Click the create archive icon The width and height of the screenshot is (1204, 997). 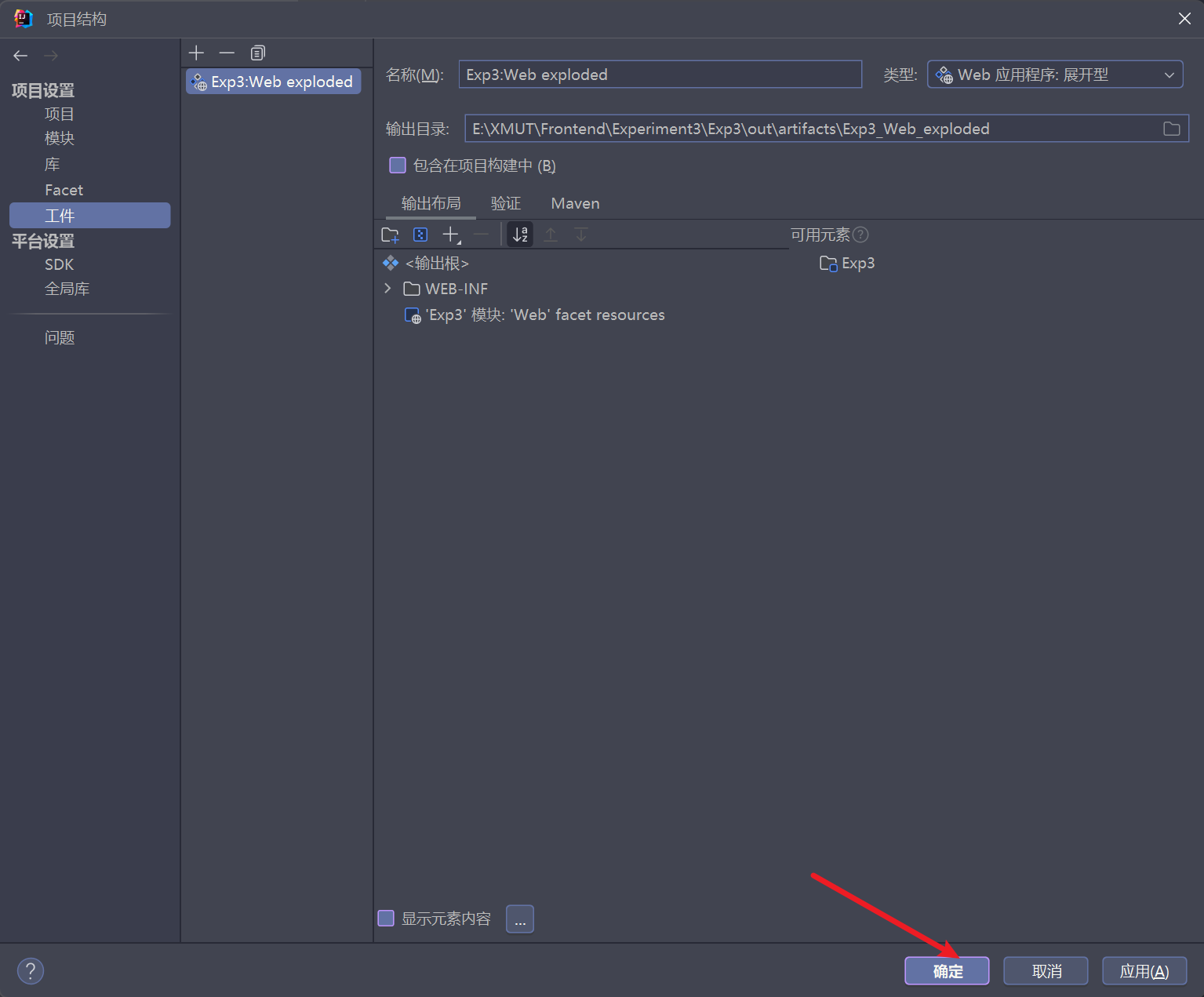420,235
